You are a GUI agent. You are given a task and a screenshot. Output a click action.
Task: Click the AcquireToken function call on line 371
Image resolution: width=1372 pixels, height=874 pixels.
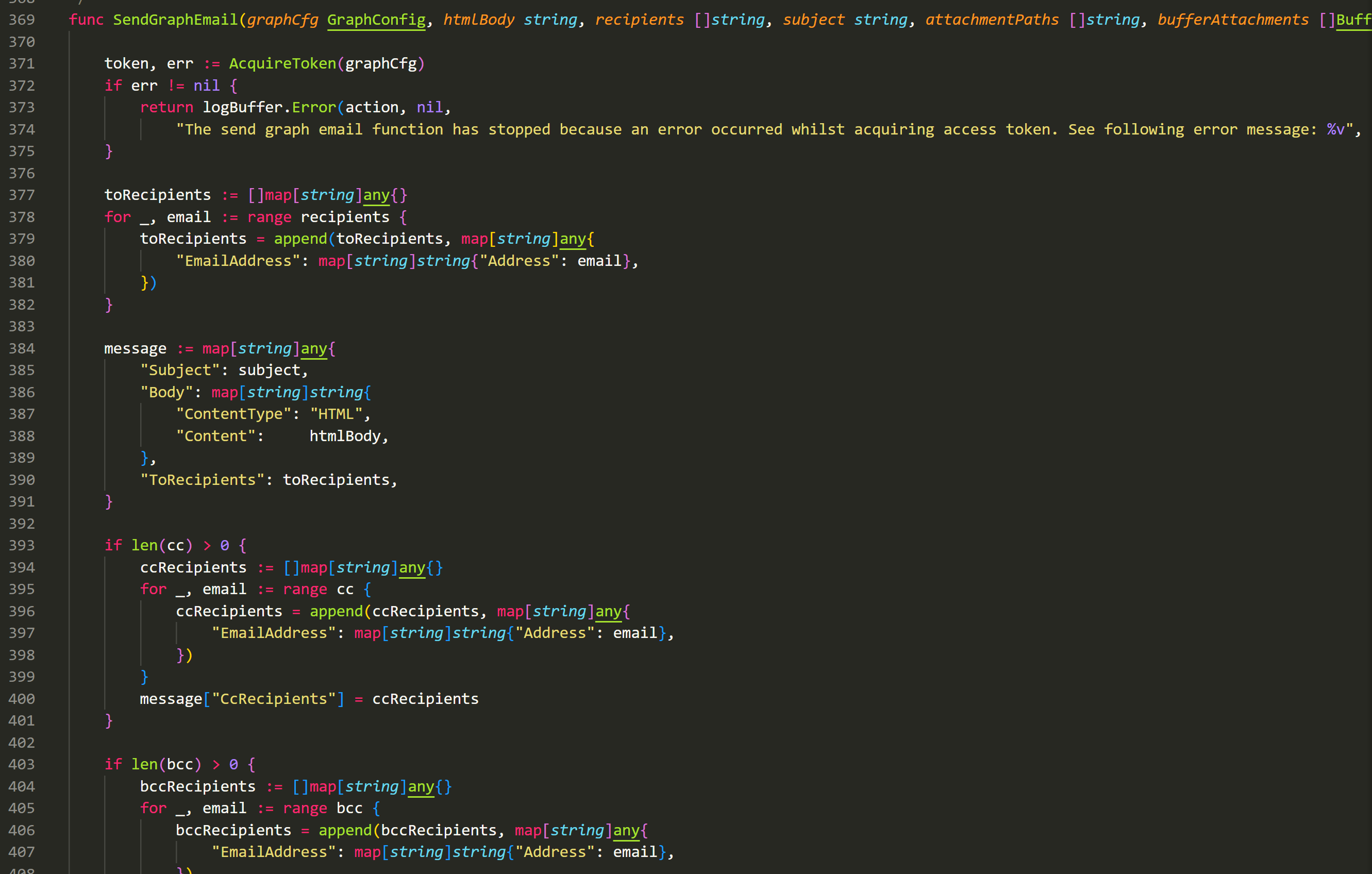(281, 63)
